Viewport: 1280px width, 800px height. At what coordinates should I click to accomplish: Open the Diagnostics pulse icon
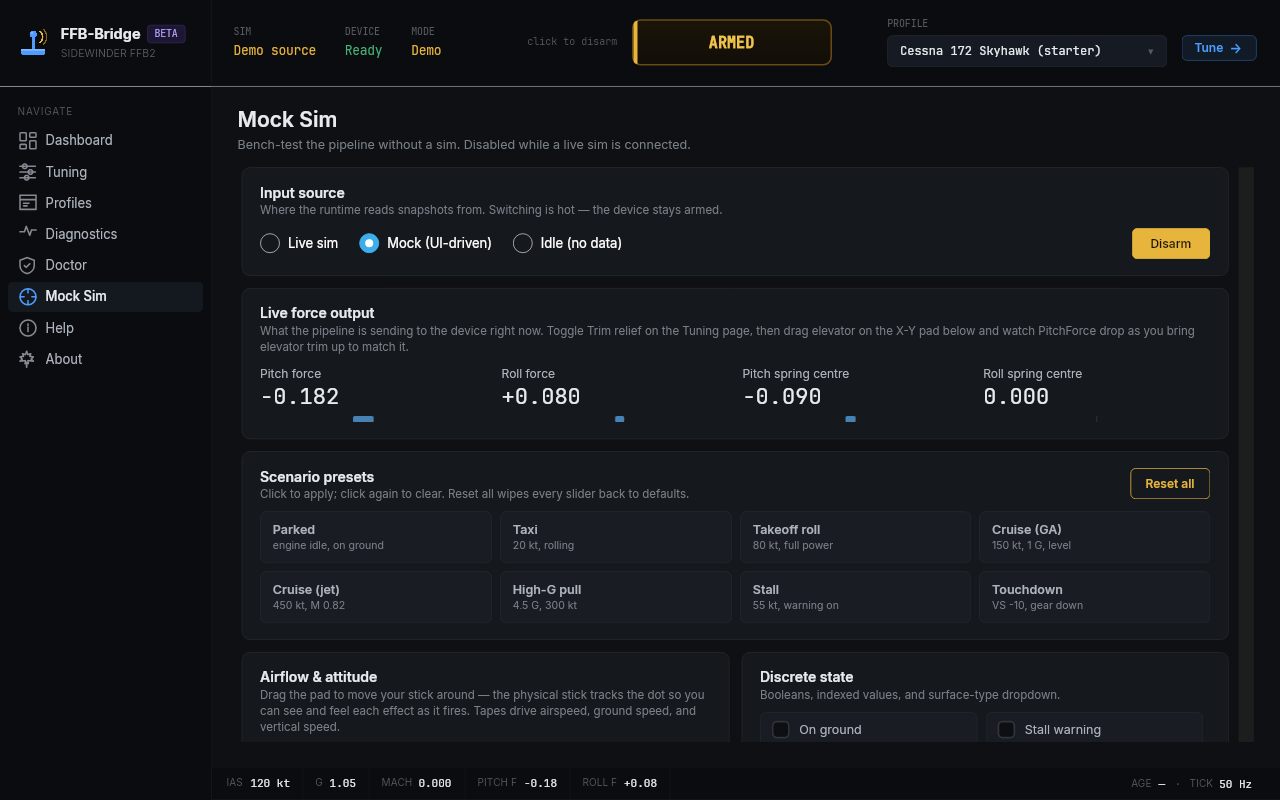28,234
